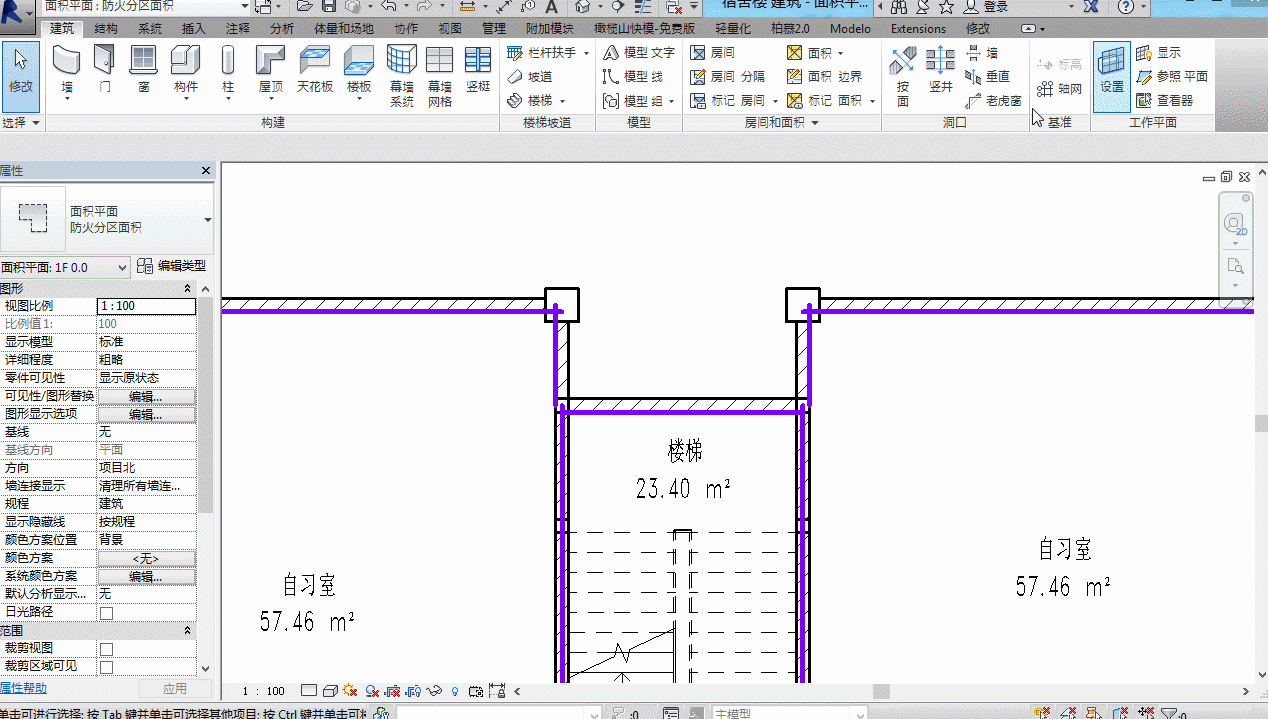Screen dimensions: 1268x719
Task: Click the 按面 opening tool
Action: (x=903, y=76)
